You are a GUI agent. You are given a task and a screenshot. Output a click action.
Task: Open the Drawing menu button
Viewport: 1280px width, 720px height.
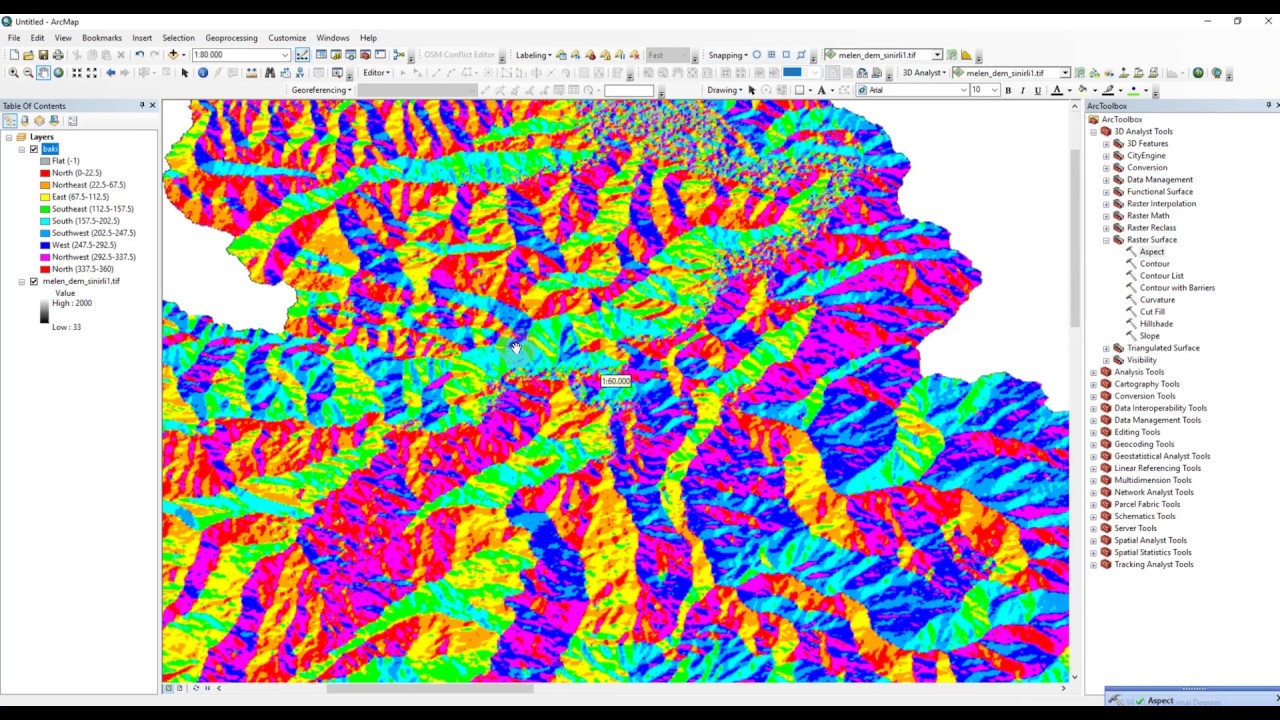point(724,90)
